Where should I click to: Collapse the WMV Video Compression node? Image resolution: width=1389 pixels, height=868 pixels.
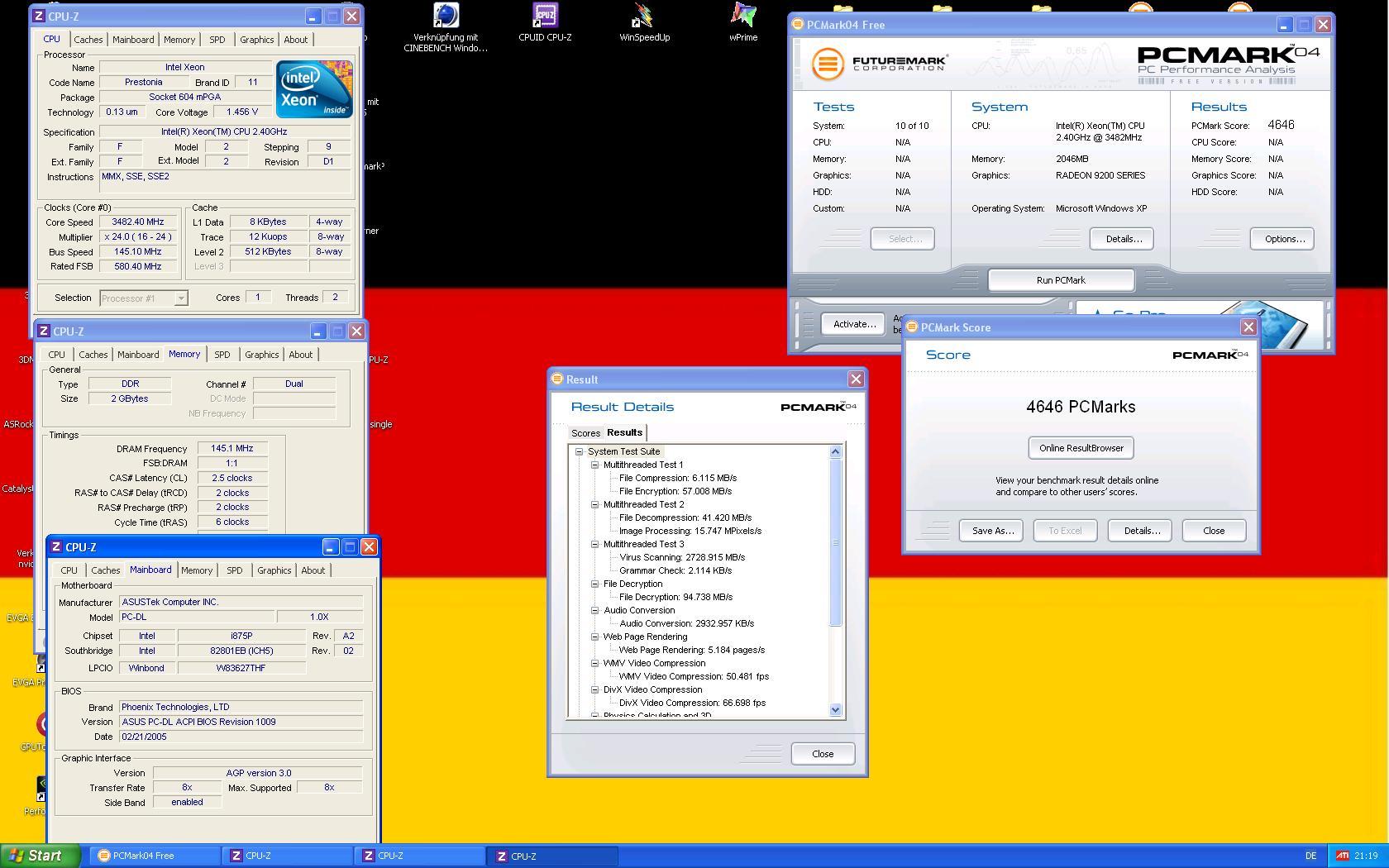(x=594, y=663)
